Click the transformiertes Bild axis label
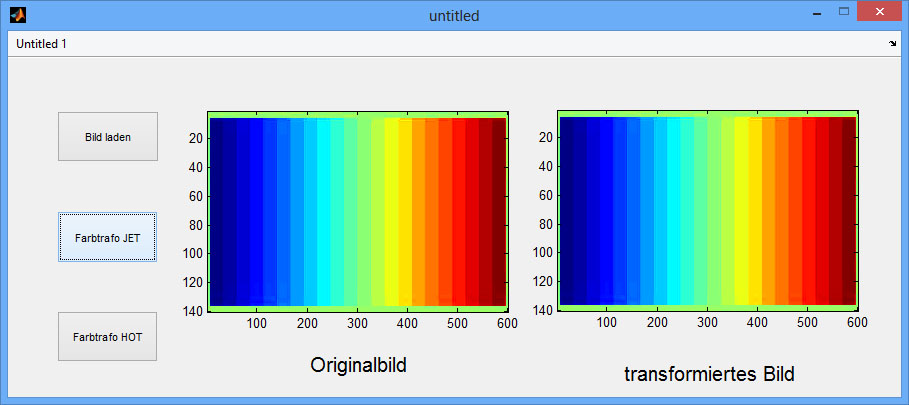Viewport: 909px width, 405px height. (x=709, y=374)
